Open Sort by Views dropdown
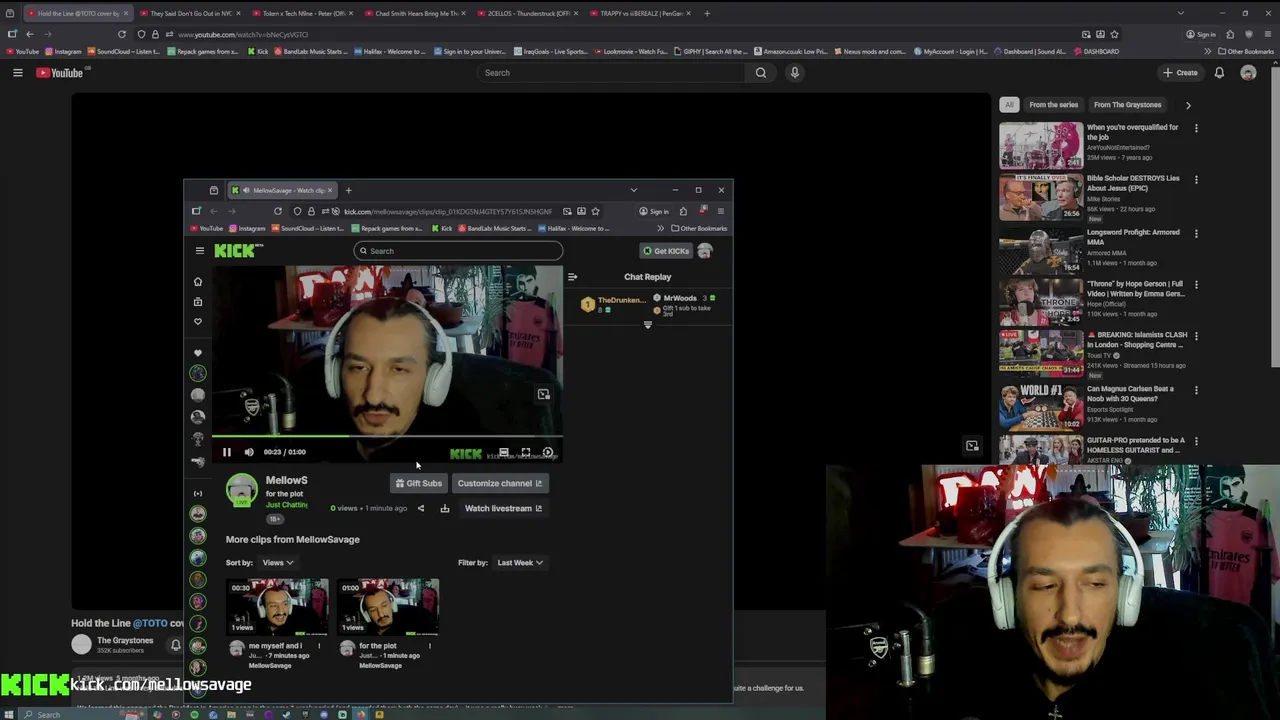Viewport: 1280px width, 720px height. tap(278, 563)
